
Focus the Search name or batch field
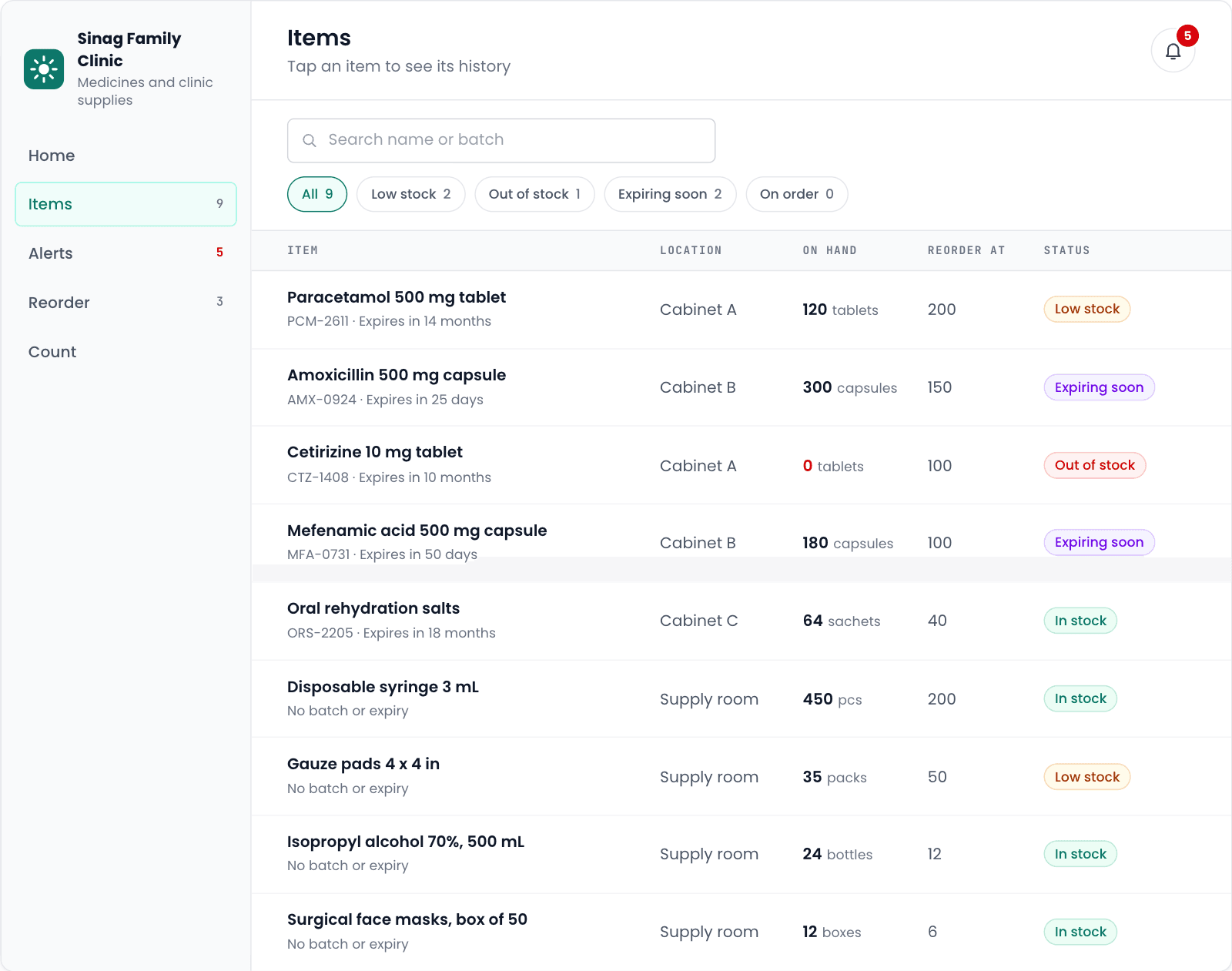(501, 140)
